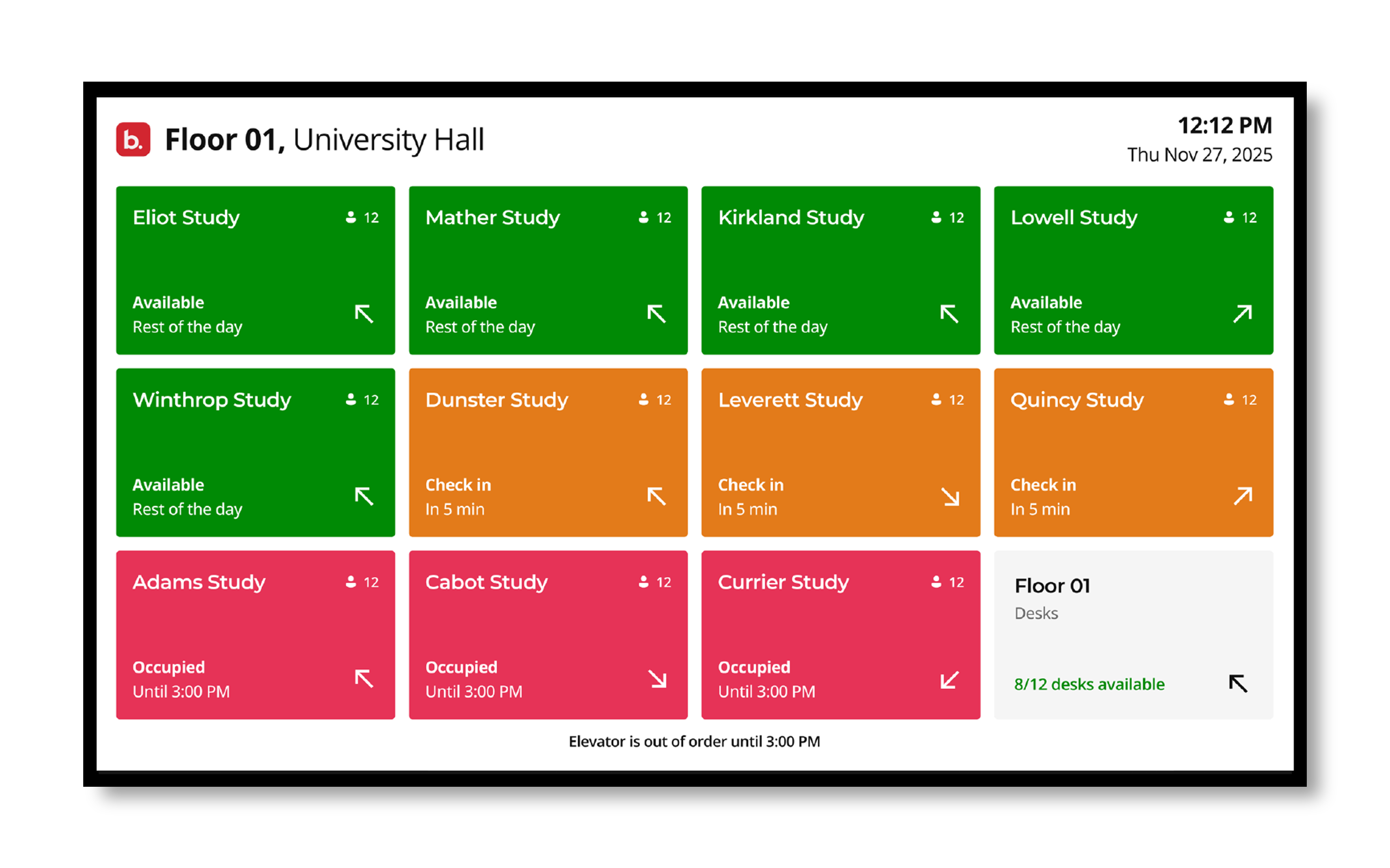
Task: Click 'In 5 min' on Leverett Study
Action: click(x=747, y=509)
